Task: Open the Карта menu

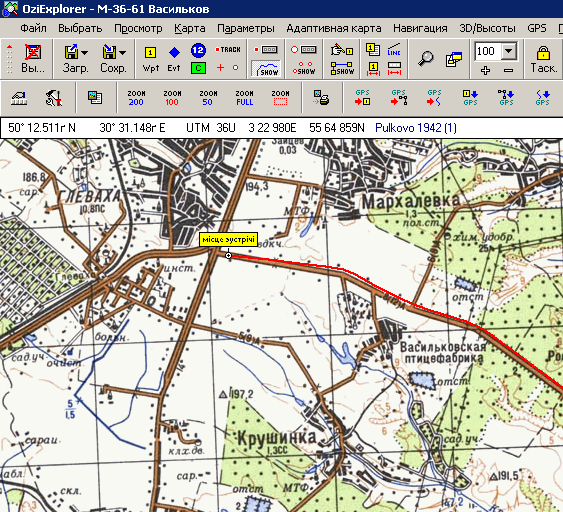Action: tap(190, 28)
